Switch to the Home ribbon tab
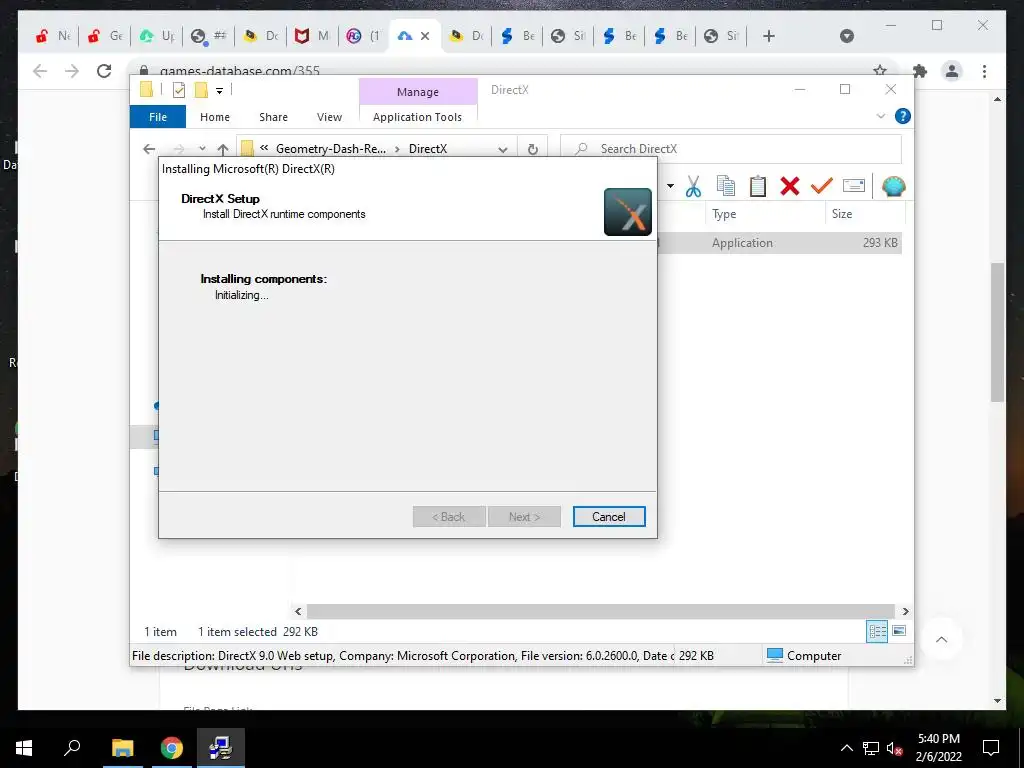The height and width of the screenshot is (768, 1024). point(215,117)
